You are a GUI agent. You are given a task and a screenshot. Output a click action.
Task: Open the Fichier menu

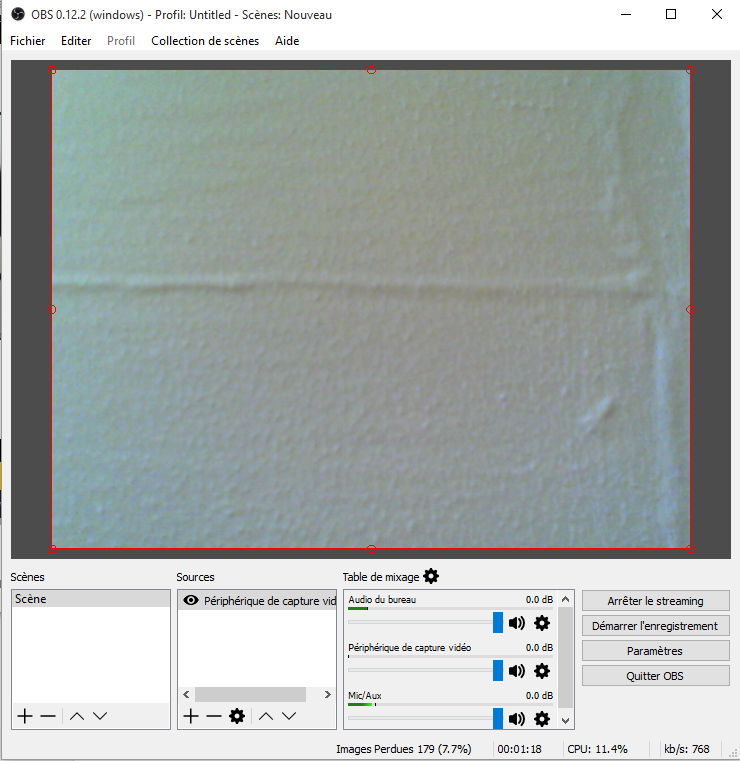[27, 41]
